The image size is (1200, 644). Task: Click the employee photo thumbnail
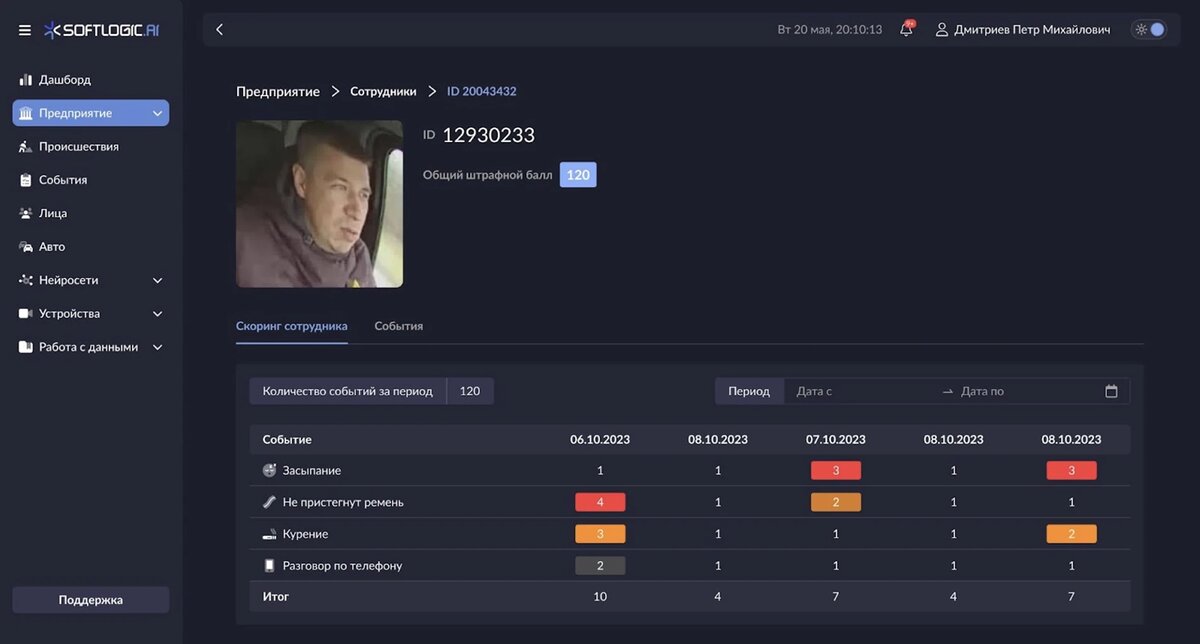point(320,204)
